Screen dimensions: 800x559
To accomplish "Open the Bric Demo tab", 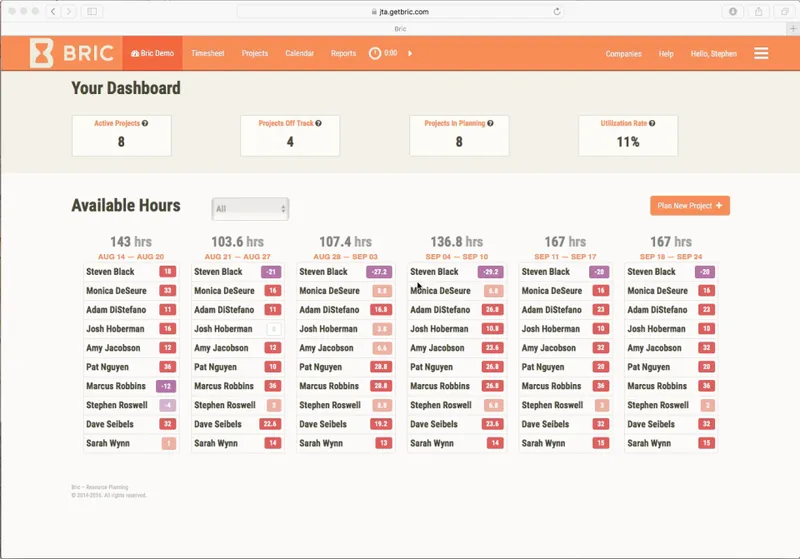I will 153,53.
